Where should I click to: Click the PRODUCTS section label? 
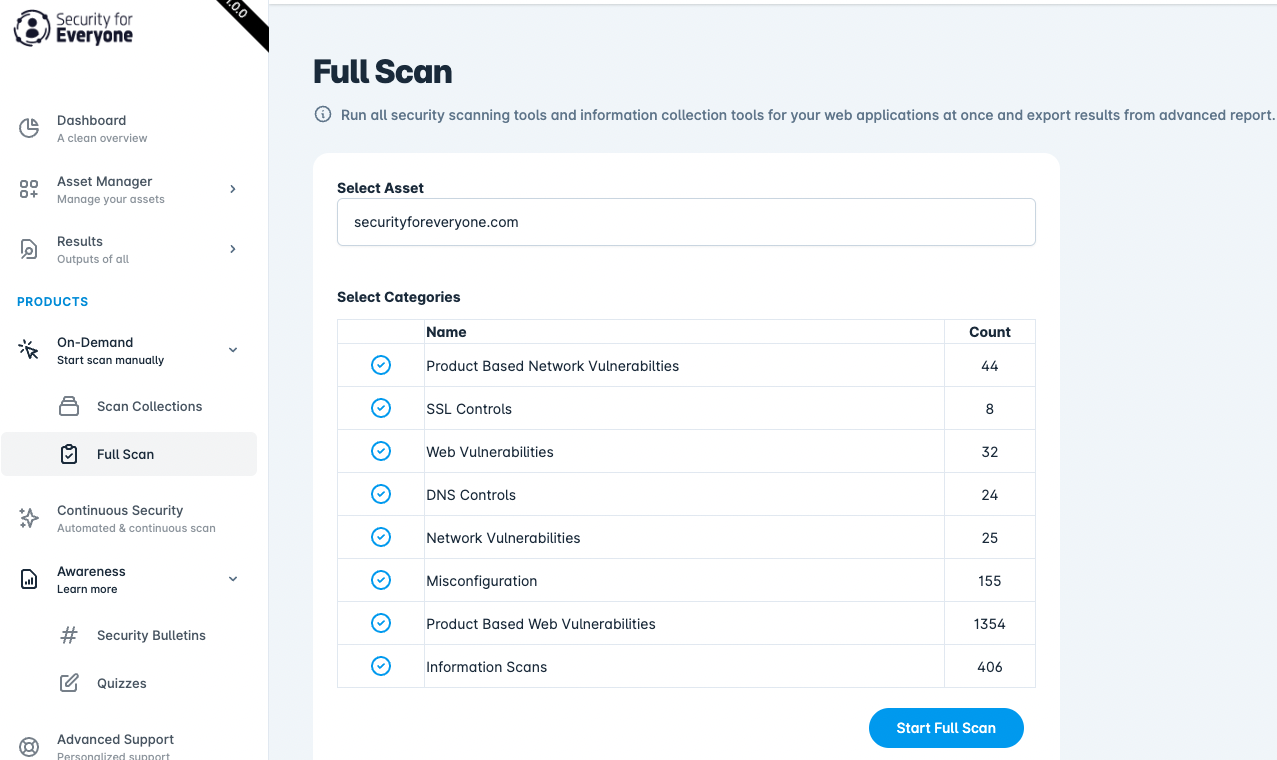53,301
